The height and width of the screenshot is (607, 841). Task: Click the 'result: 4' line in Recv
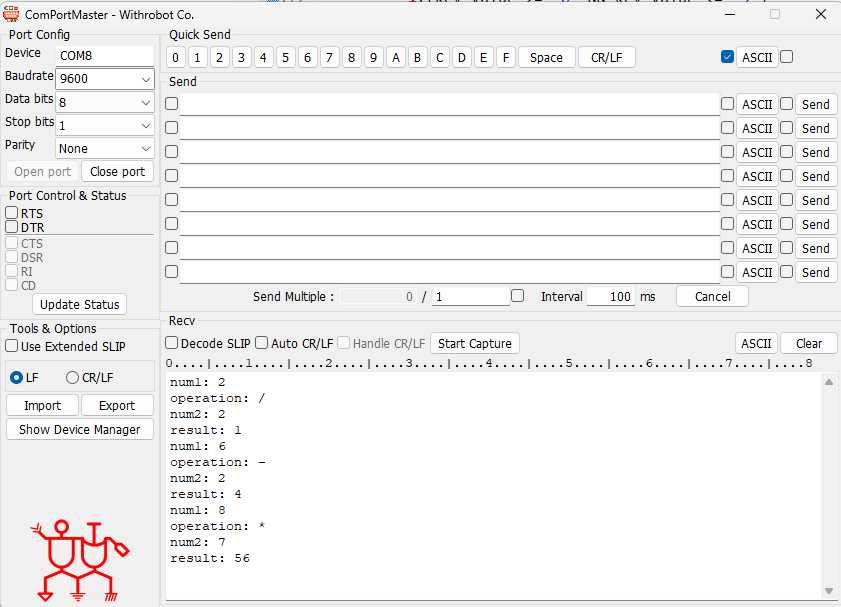click(205, 494)
